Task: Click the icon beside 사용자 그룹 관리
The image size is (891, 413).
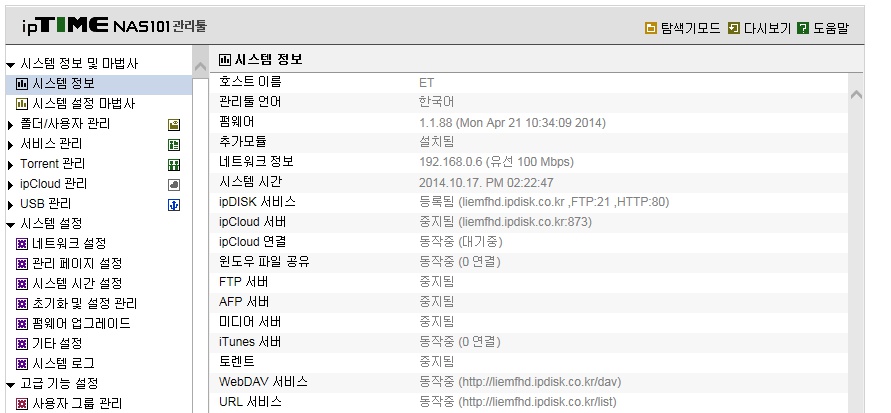Action: pos(22,404)
